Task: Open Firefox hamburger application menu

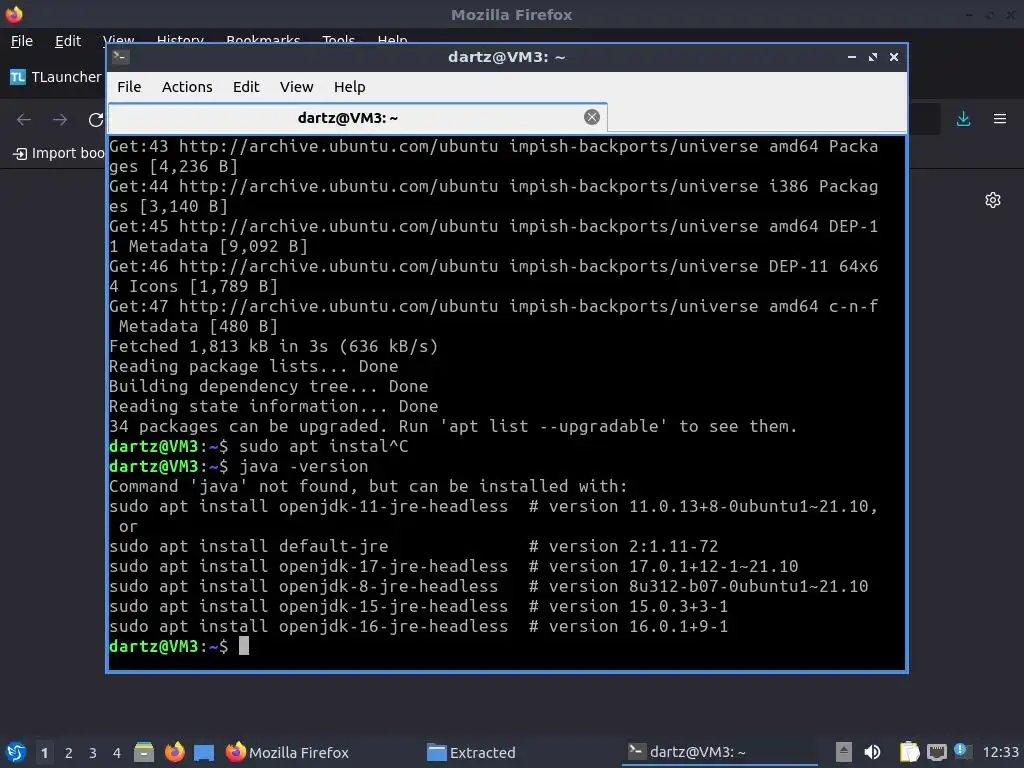Action: pyautogui.click(x=1000, y=119)
